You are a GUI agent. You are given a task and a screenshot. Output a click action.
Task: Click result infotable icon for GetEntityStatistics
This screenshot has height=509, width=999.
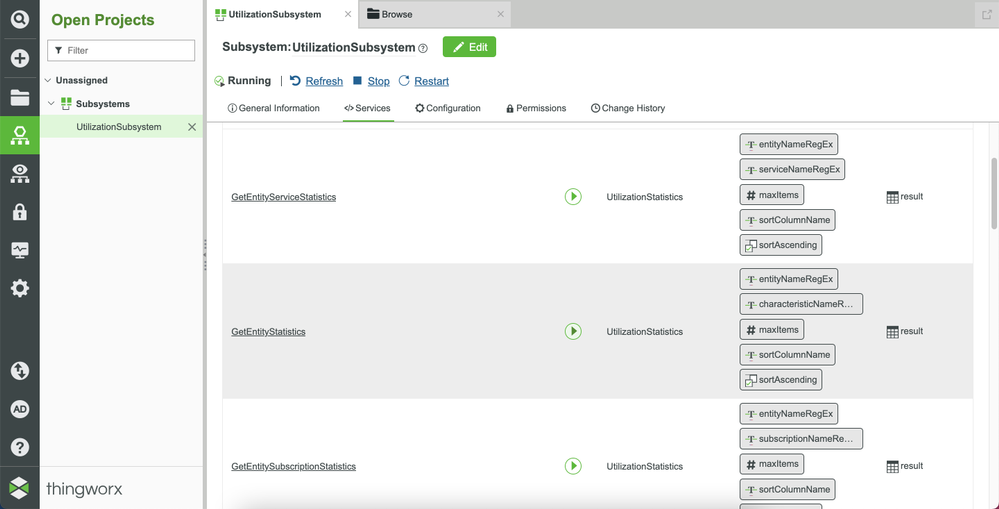[x=893, y=332]
